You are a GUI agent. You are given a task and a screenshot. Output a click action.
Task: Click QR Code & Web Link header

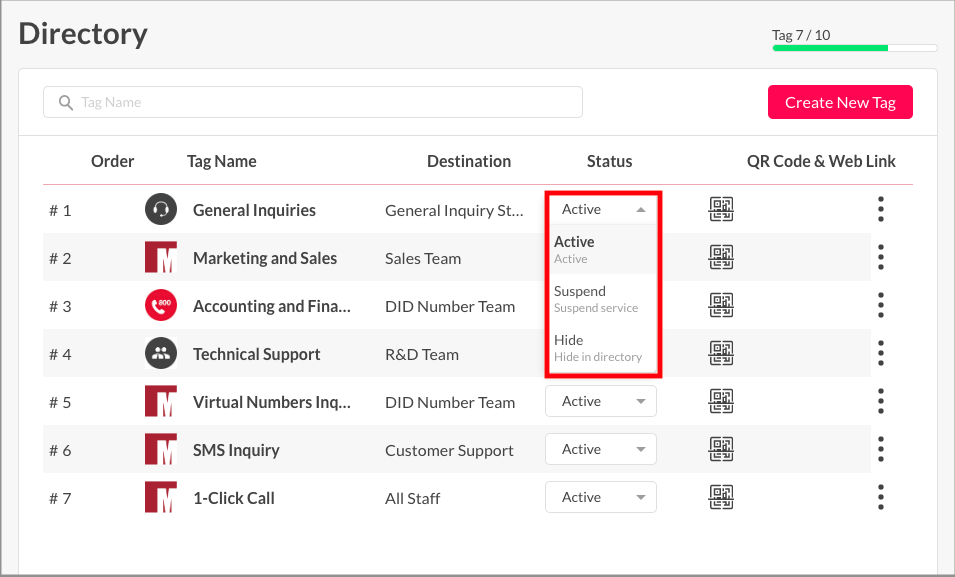[x=821, y=161]
